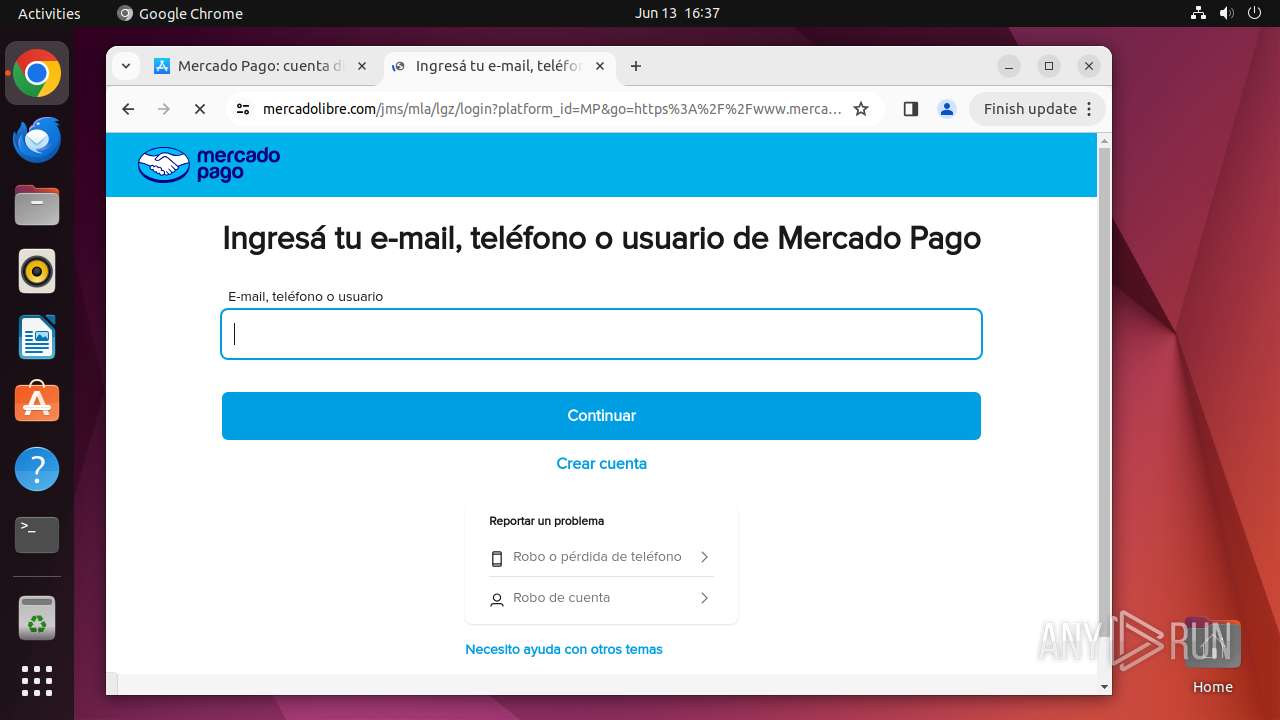1280x720 pixels.
Task: Bookmark this page with star icon
Action: 861,109
